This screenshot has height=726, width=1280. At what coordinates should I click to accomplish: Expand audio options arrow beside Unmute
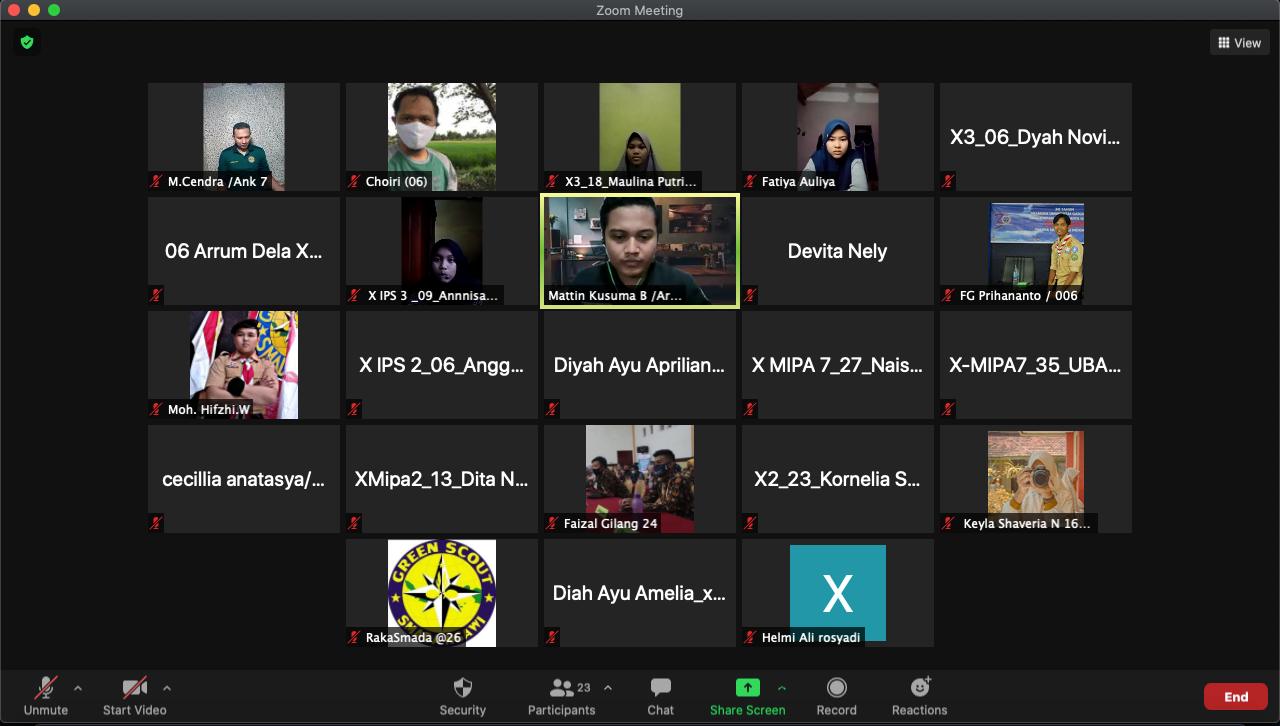[x=78, y=688]
